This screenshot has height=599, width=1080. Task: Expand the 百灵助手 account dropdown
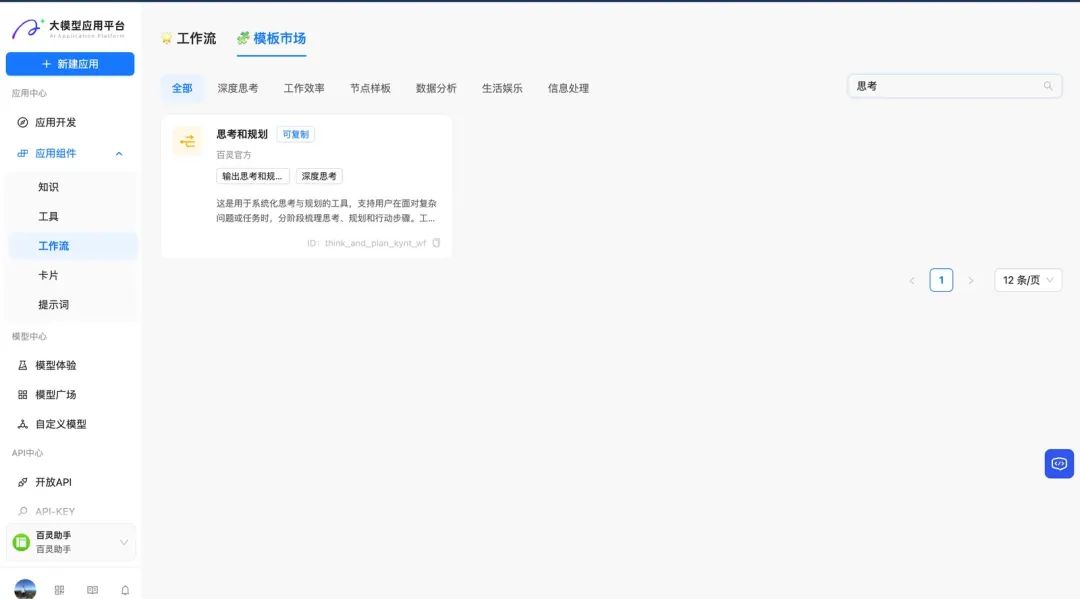pos(124,542)
